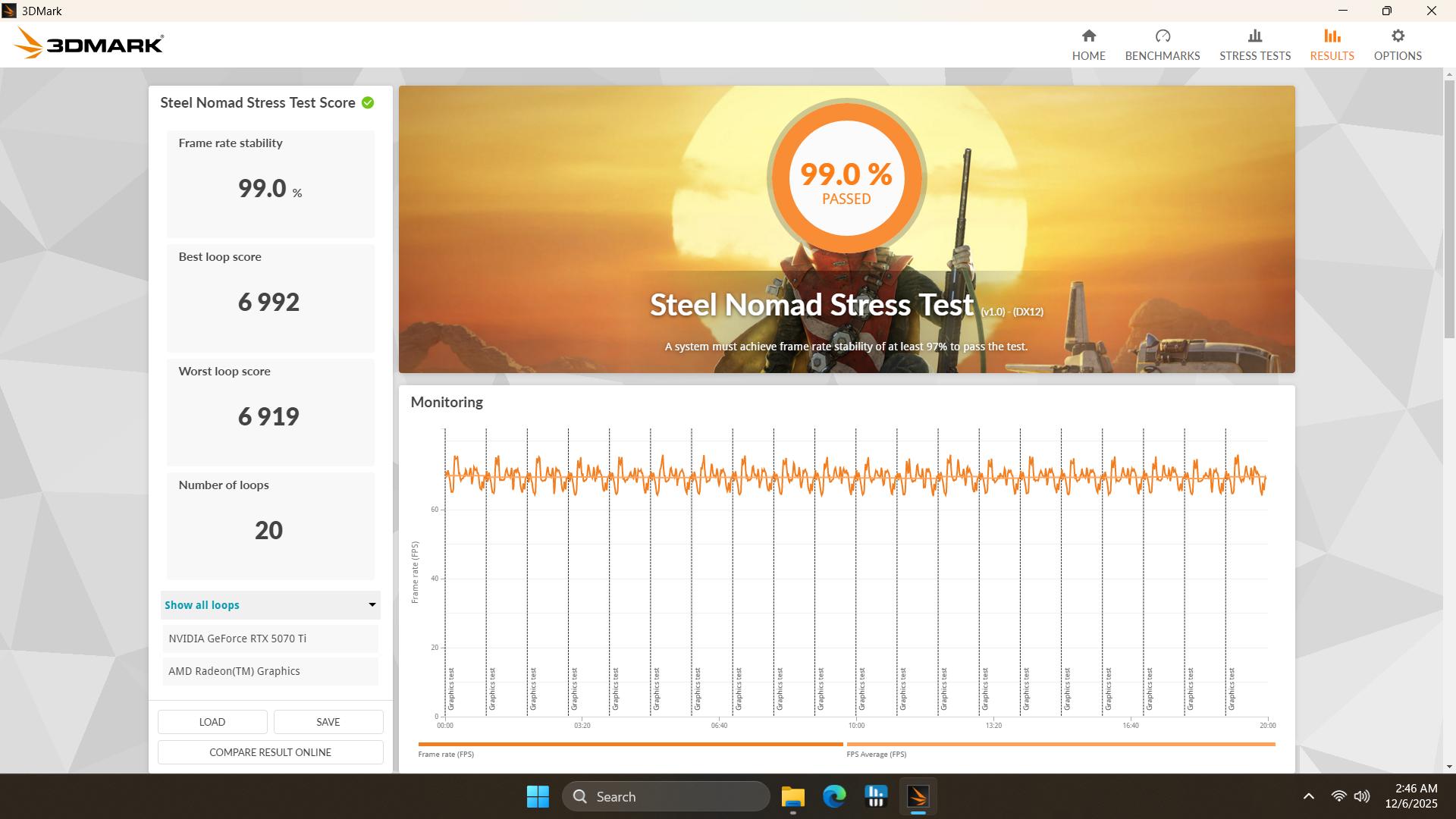Click the 03:20 time label on the chart
Screen dimensions: 1456x819
pyautogui.click(x=582, y=726)
